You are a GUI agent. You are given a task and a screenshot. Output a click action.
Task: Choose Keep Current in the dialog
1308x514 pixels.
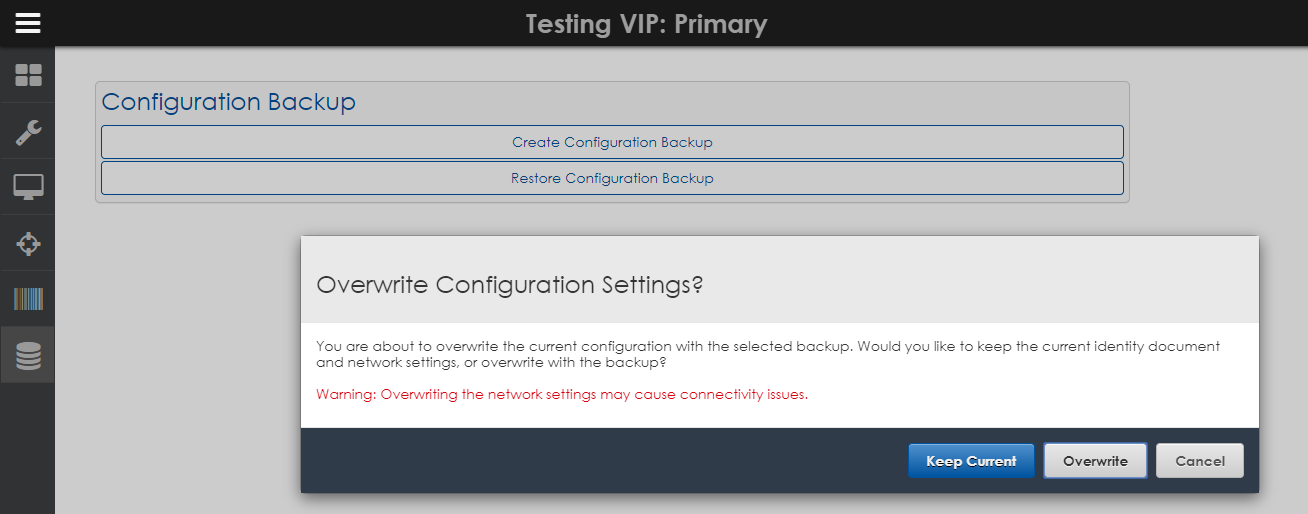pos(971,461)
